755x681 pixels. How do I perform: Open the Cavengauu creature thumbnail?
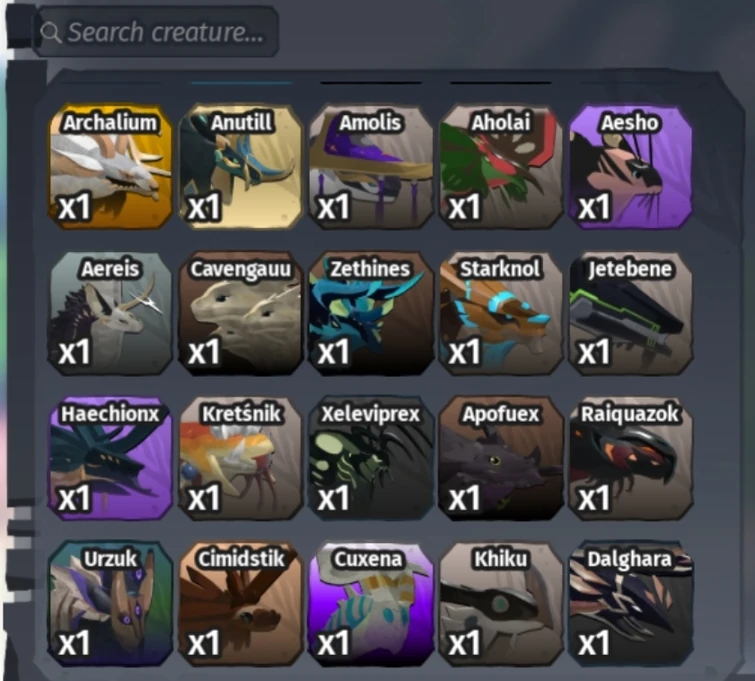pos(241,313)
